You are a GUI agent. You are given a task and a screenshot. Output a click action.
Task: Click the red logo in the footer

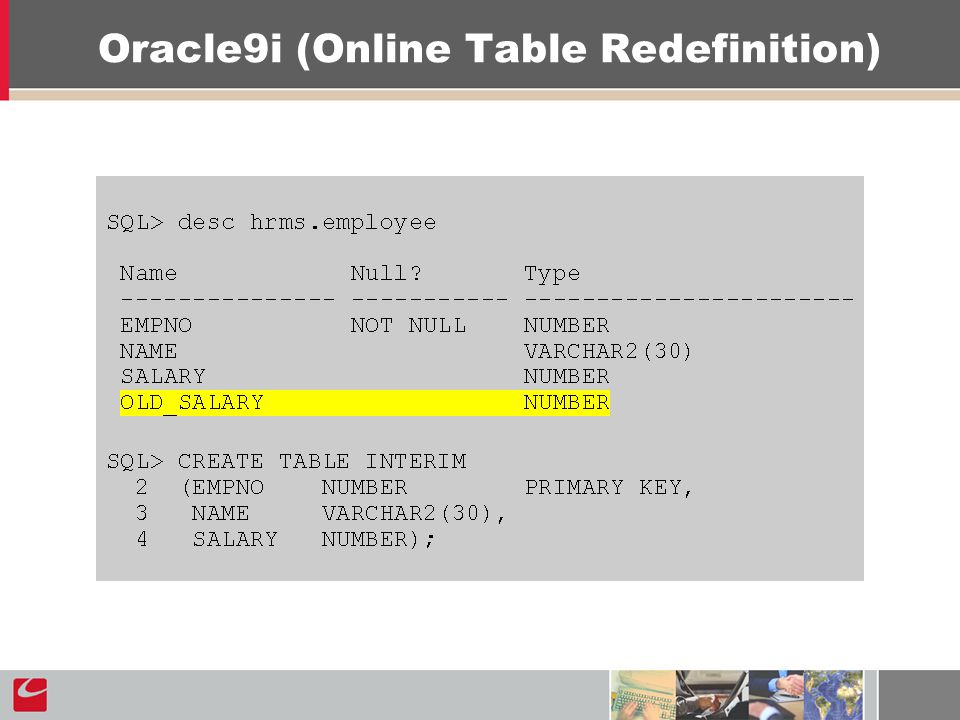[30, 695]
